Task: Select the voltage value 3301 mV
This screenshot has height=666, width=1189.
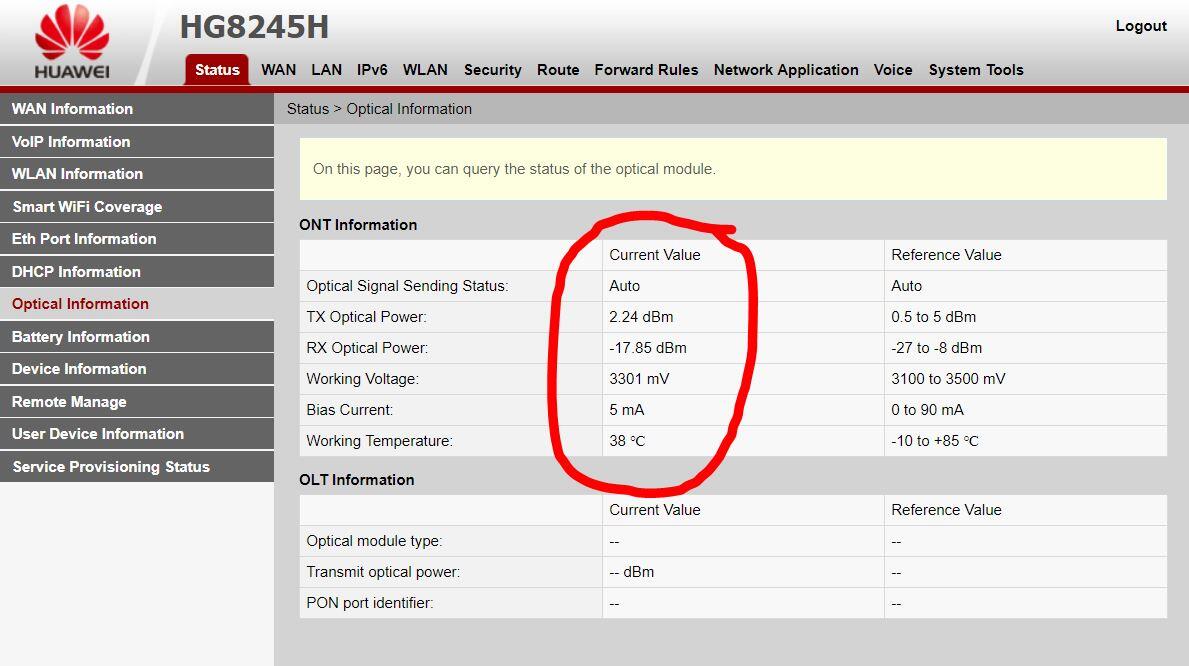Action: click(639, 379)
